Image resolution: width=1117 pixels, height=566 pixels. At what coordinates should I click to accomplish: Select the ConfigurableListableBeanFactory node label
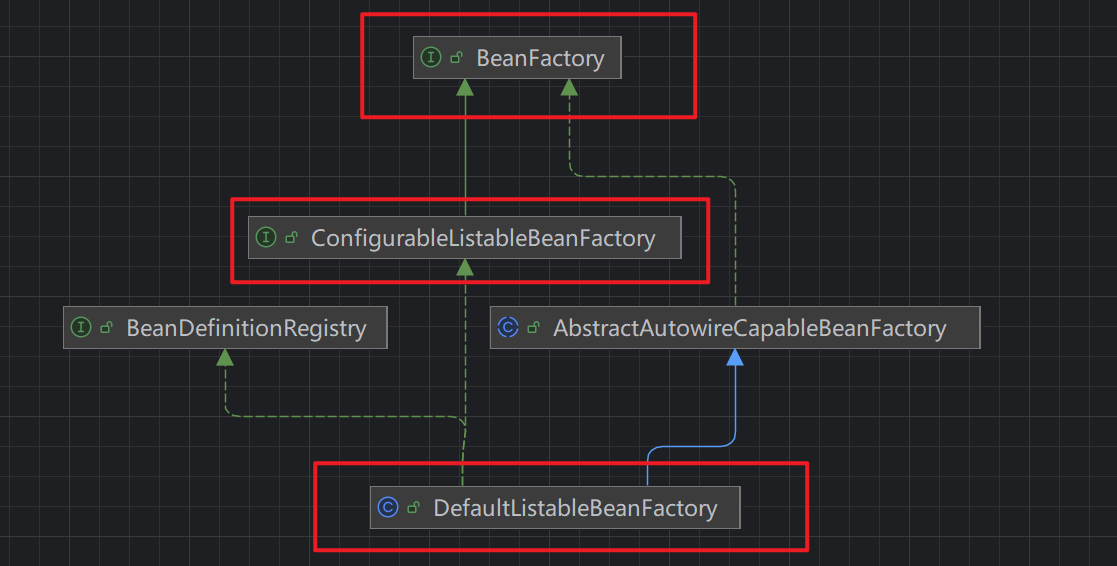tap(483, 238)
